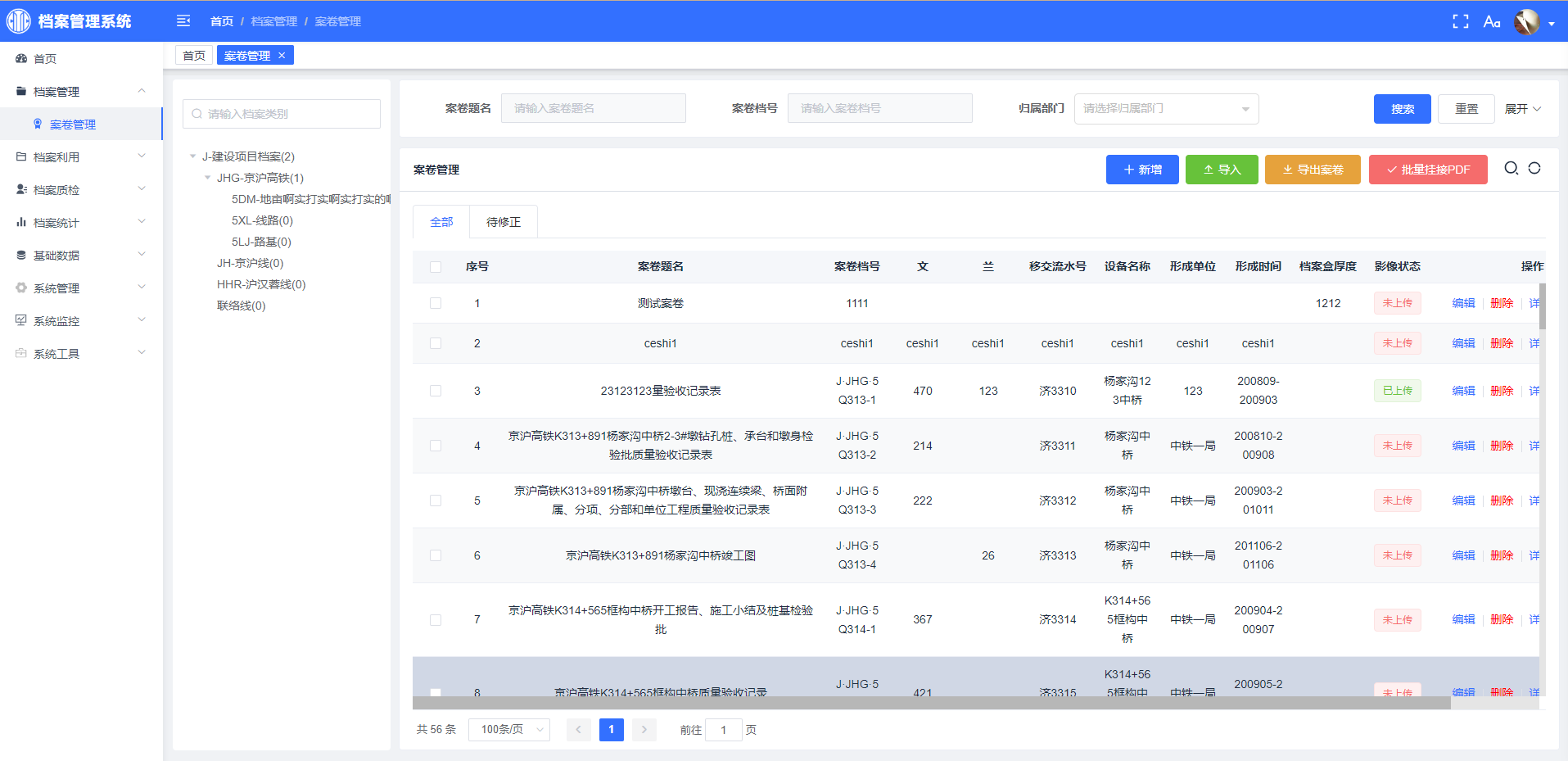The height and width of the screenshot is (761, 1568).
Task: Click the sidebar collapse hamburger icon
Action: [x=183, y=20]
